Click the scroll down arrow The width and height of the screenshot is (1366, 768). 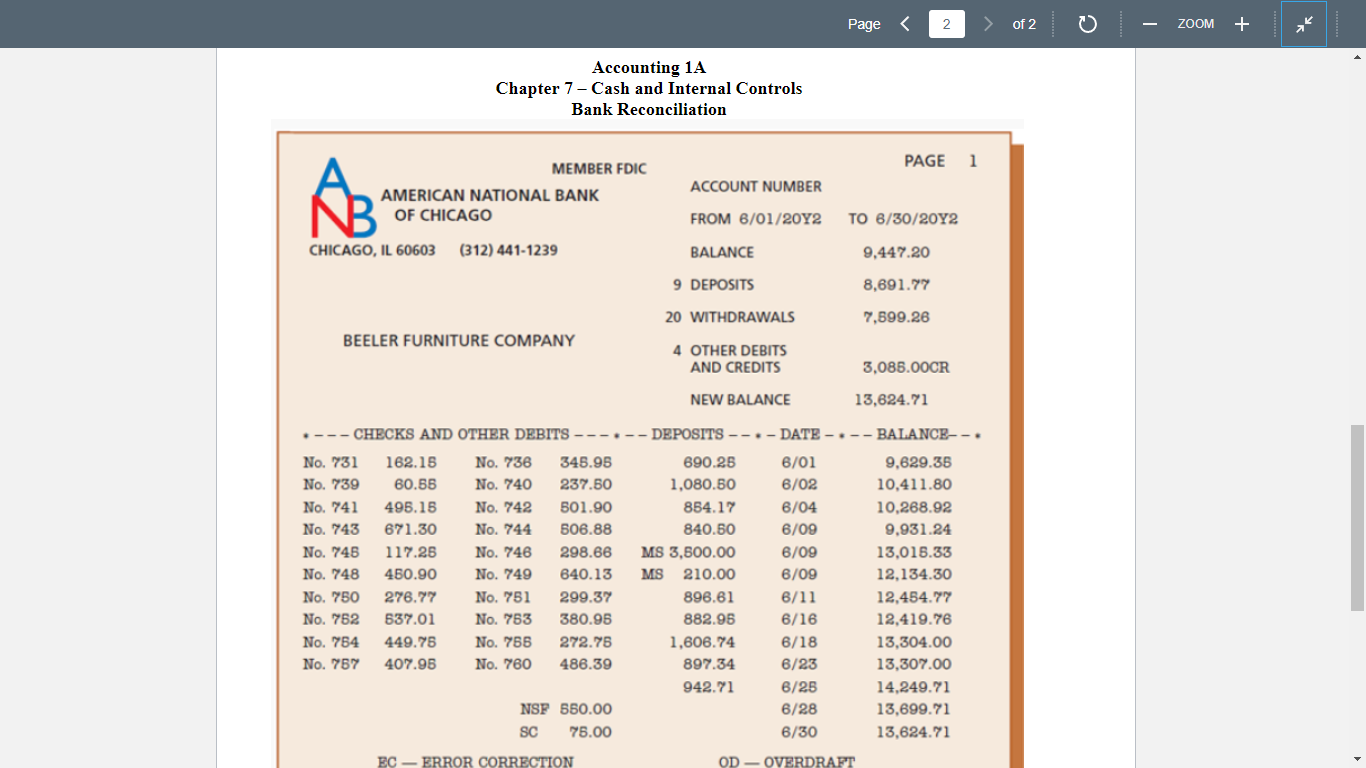click(x=1357, y=760)
